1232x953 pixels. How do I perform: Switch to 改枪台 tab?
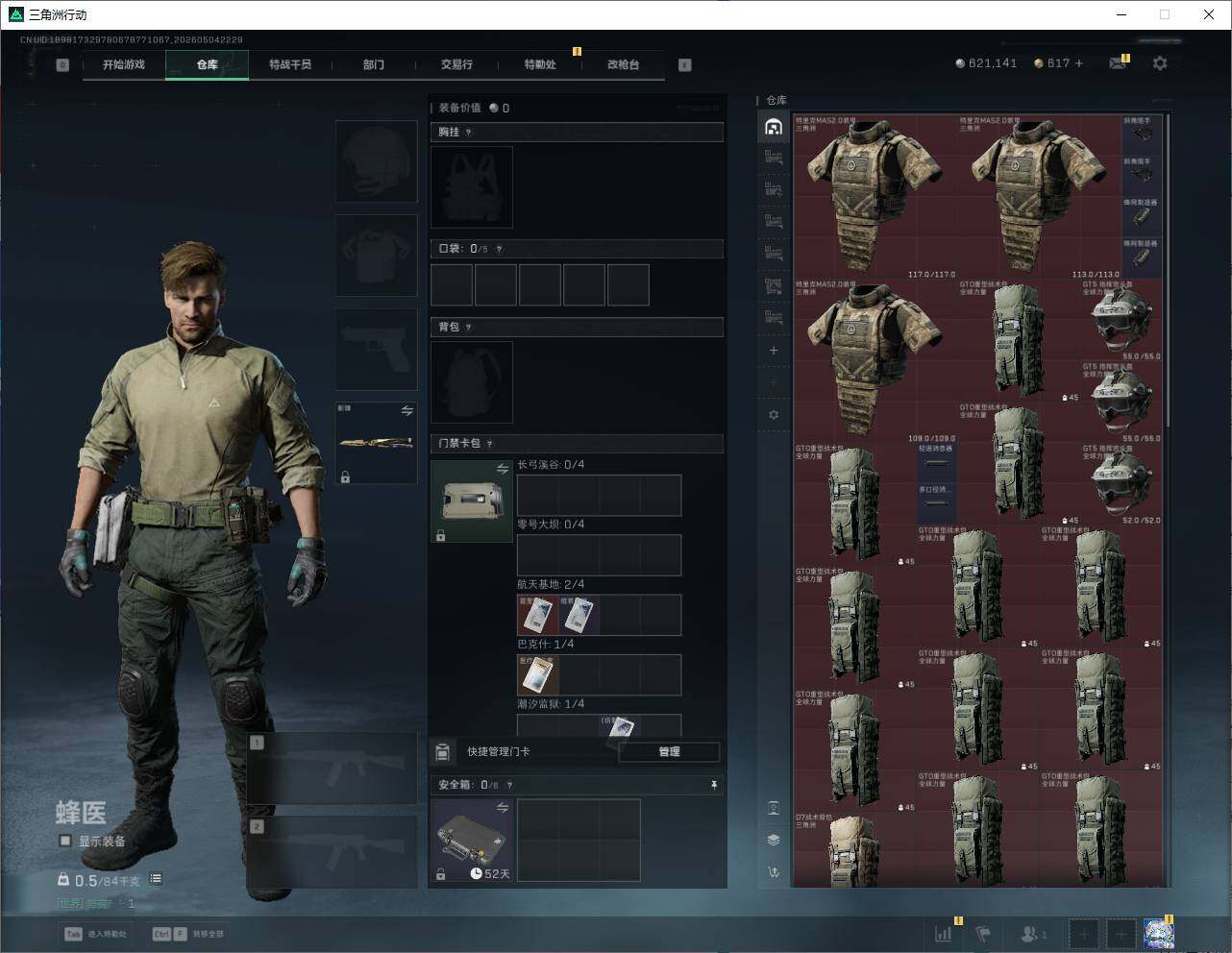click(623, 65)
